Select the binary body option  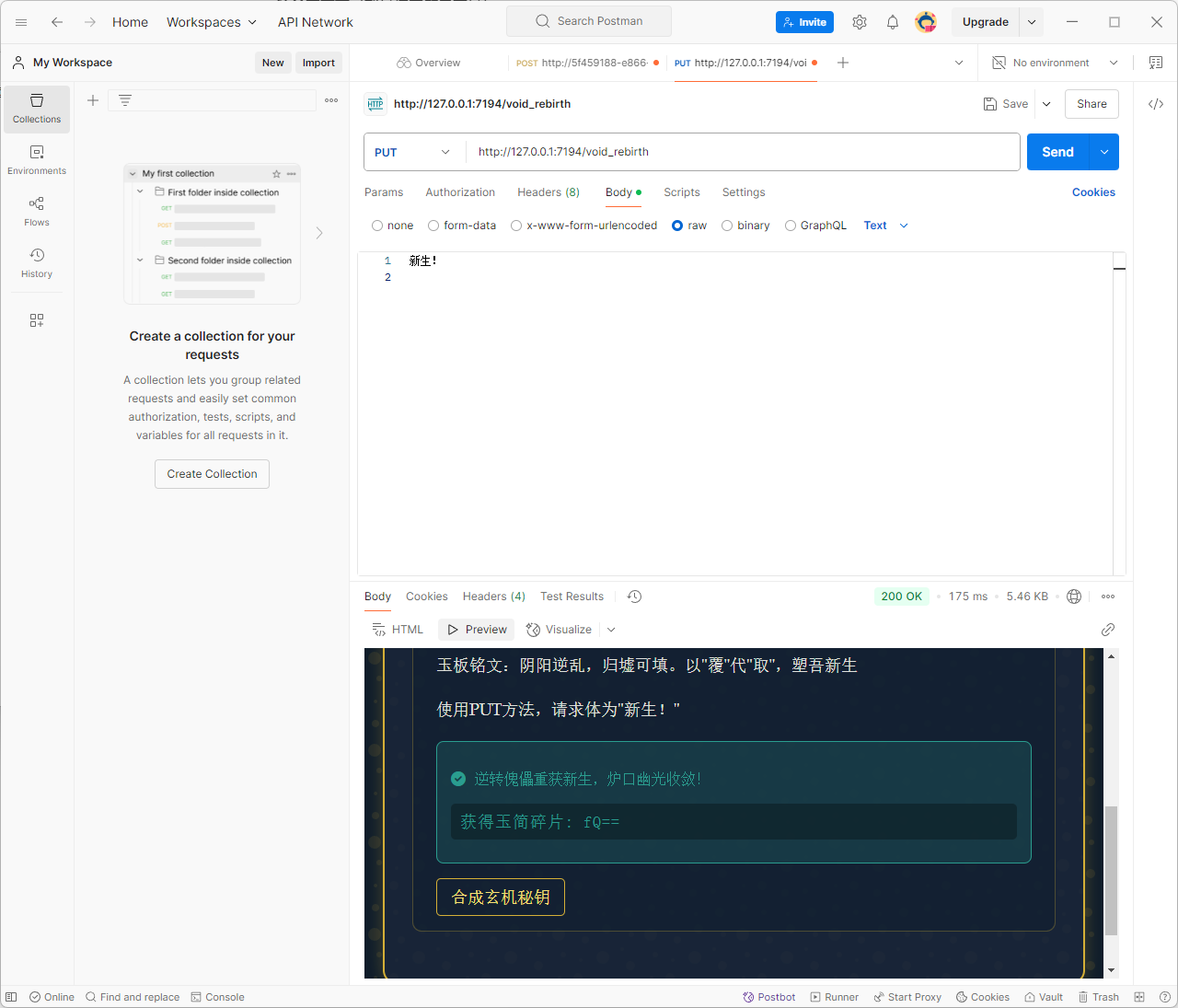tap(727, 226)
